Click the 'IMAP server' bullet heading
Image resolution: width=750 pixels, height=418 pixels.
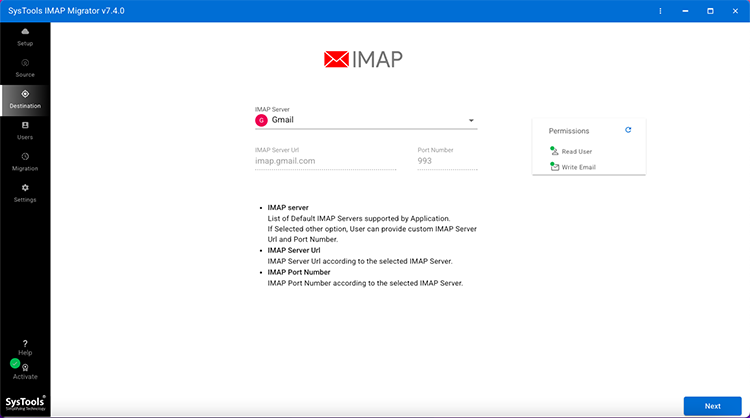click(x=288, y=208)
